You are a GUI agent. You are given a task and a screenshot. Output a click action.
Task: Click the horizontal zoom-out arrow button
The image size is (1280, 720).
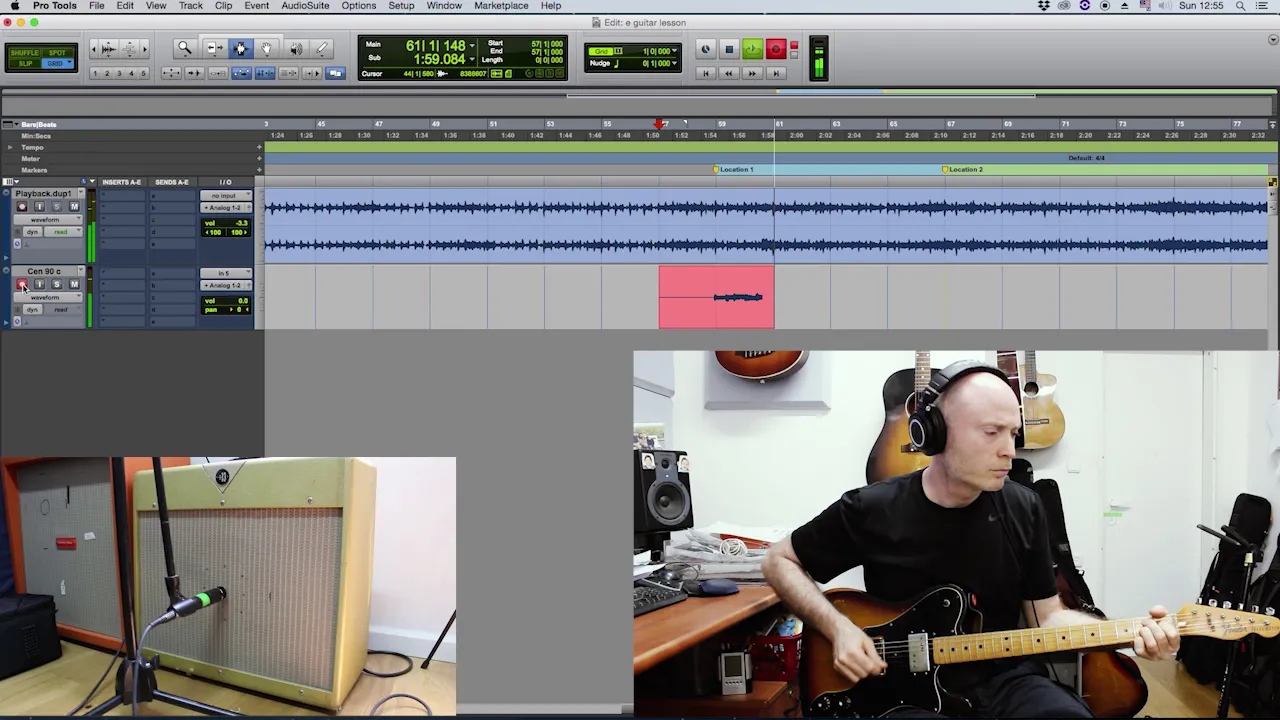coord(94,49)
